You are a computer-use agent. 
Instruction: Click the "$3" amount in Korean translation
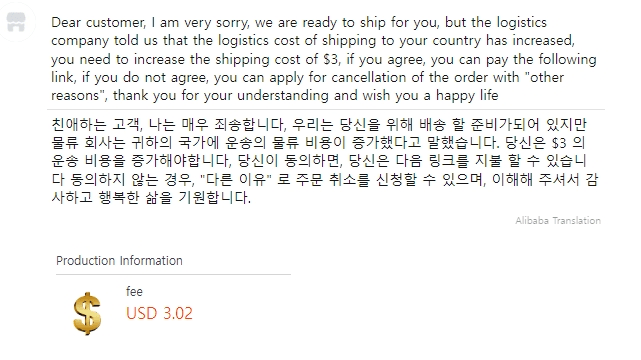559,143
